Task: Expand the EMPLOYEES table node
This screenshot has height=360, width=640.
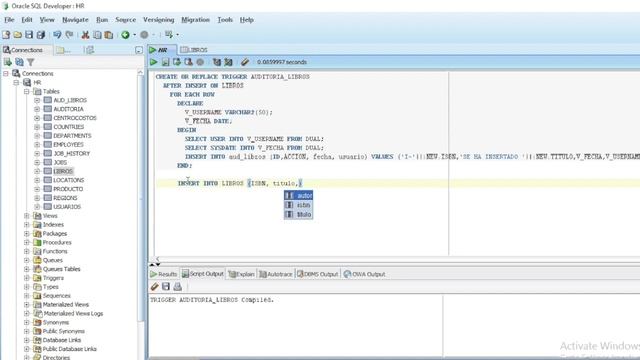Action: [x=37, y=144]
